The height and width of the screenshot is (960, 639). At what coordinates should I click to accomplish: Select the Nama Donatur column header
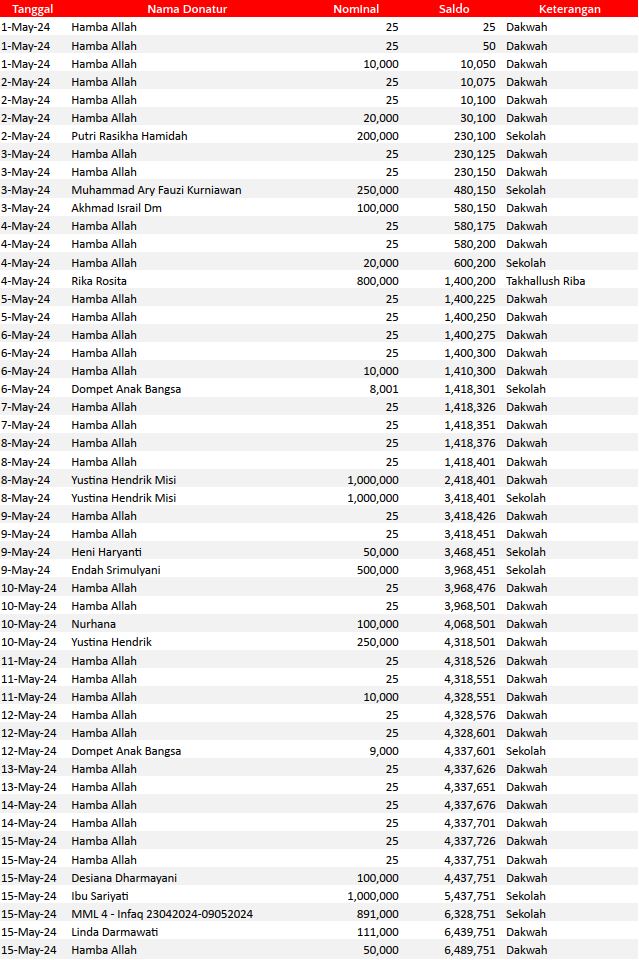pos(187,9)
